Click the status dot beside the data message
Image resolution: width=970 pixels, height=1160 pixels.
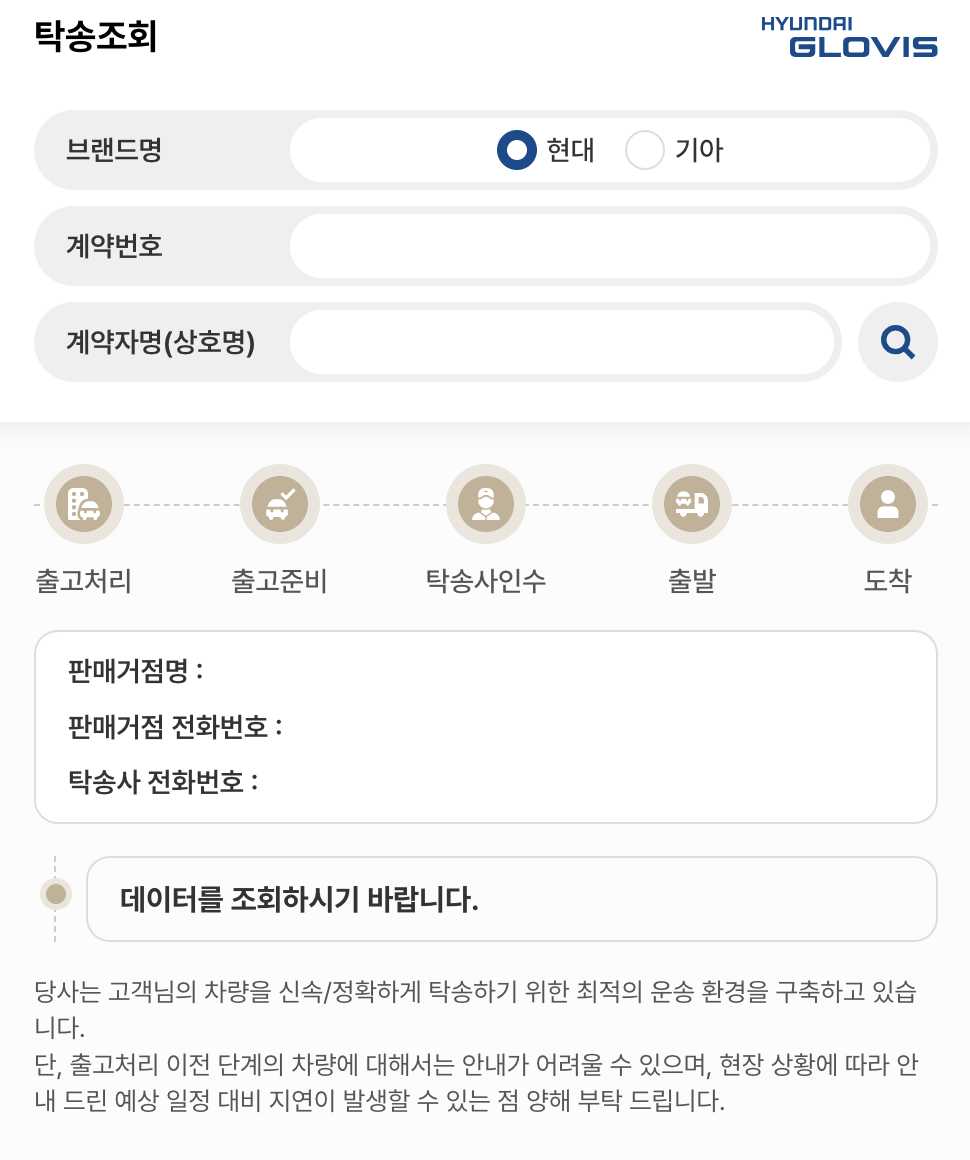[x=56, y=893]
